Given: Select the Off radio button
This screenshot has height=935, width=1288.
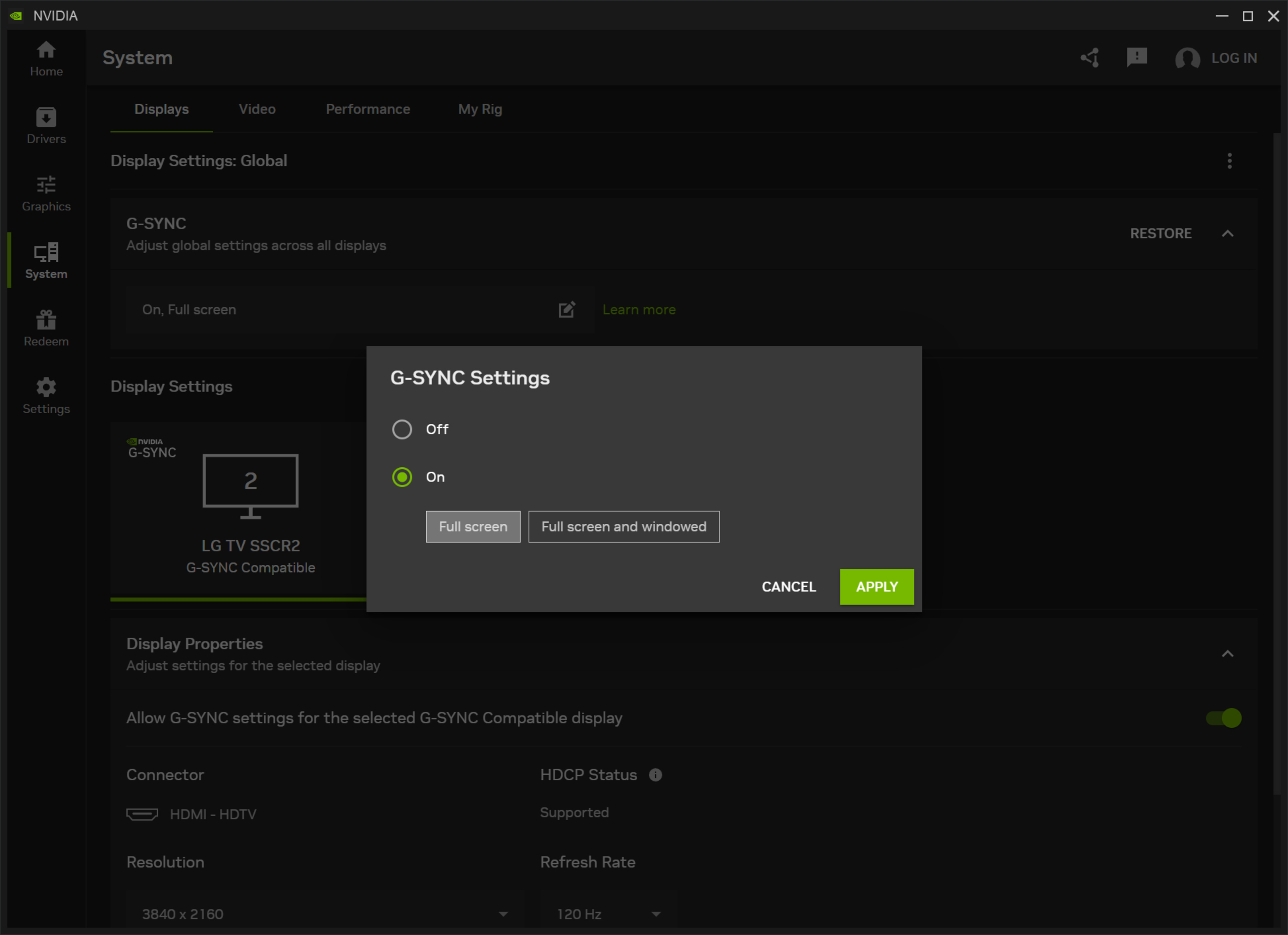Looking at the screenshot, I should pos(402,429).
